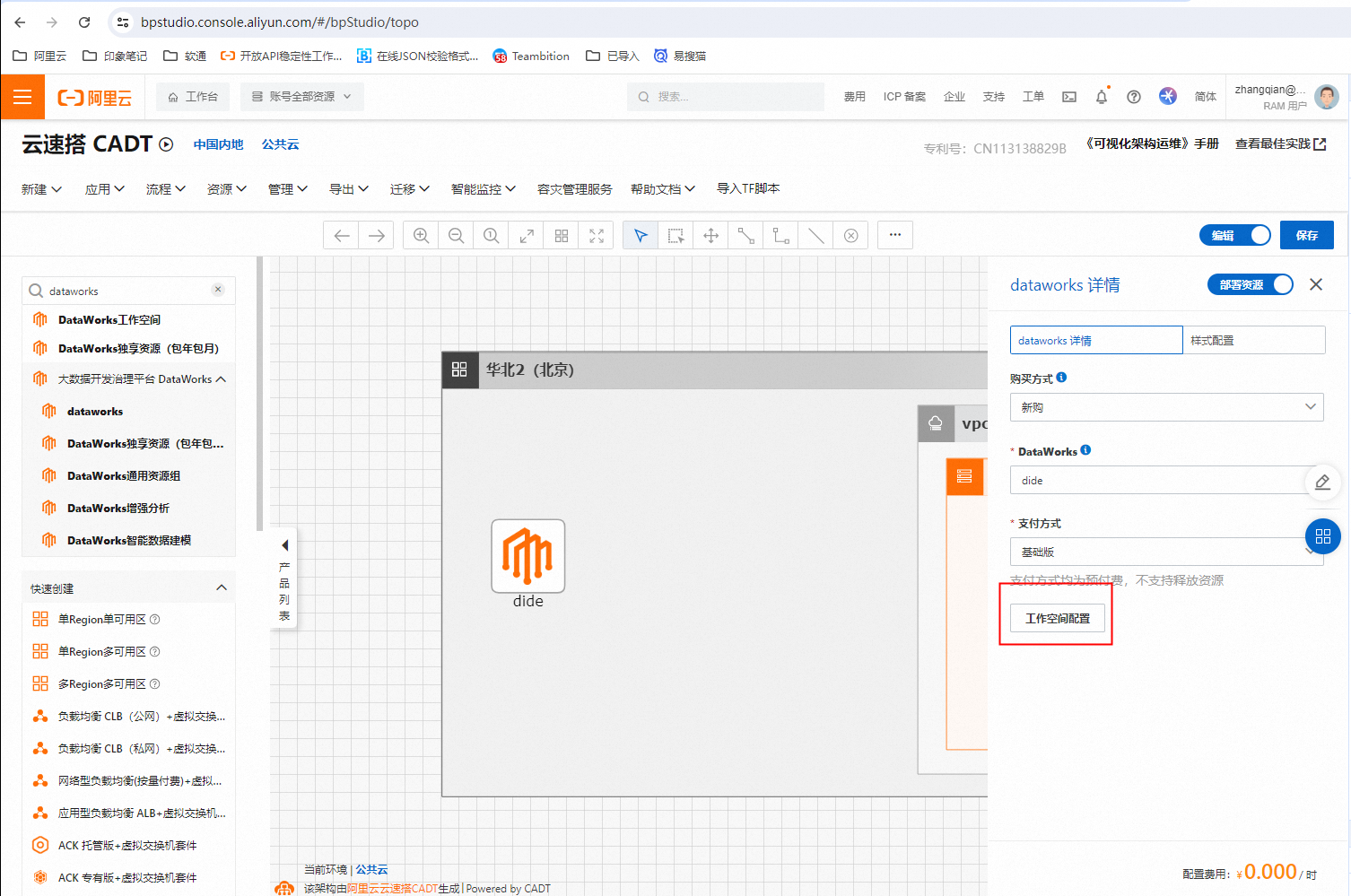Image resolution: width=1351 pixels, height=896 pixels.
Task: Open the 查看最佳实践 link
Action: coord(1280,144)
